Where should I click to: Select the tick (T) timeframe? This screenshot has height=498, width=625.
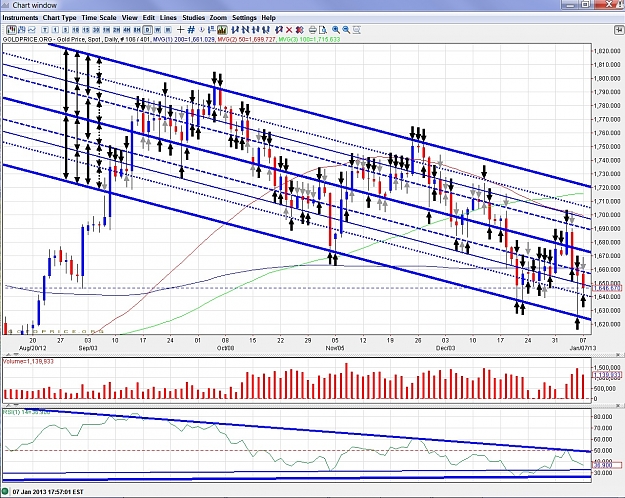(x=45, y=30)
